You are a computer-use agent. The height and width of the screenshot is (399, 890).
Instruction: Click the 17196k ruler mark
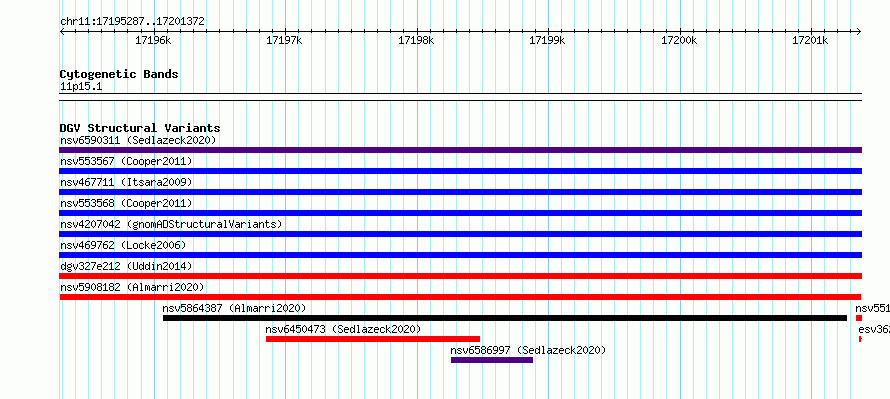click(x=153, y=40)
